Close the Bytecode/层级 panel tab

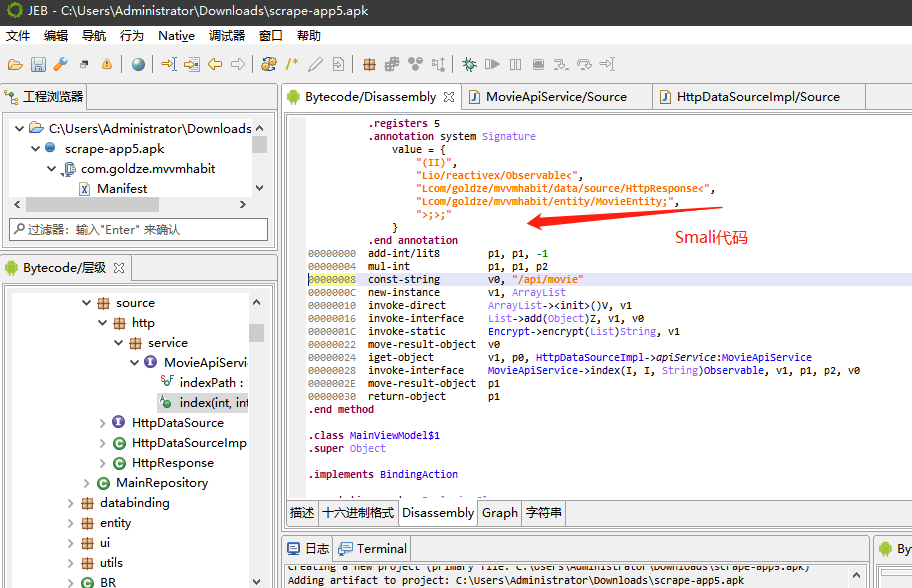click(119, 268)
